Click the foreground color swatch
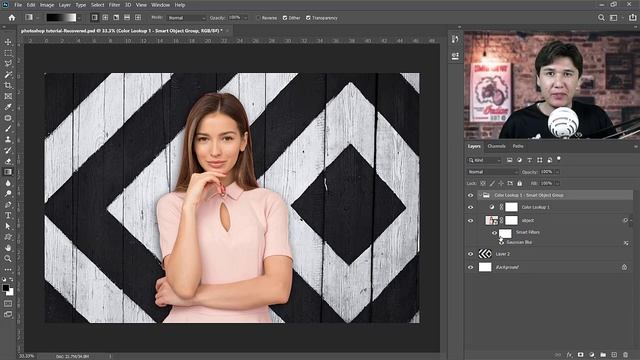 click(6, 288)
